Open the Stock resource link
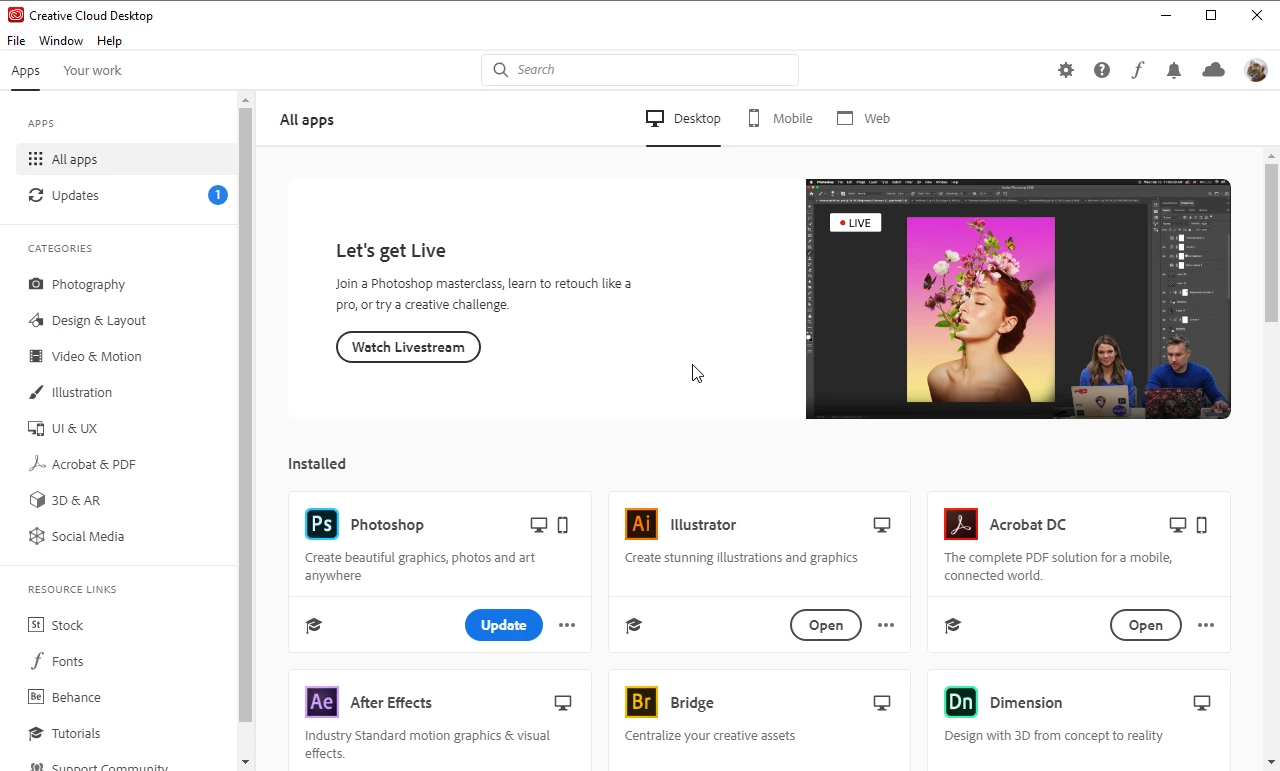1280x771 pixels. (55, 625)
